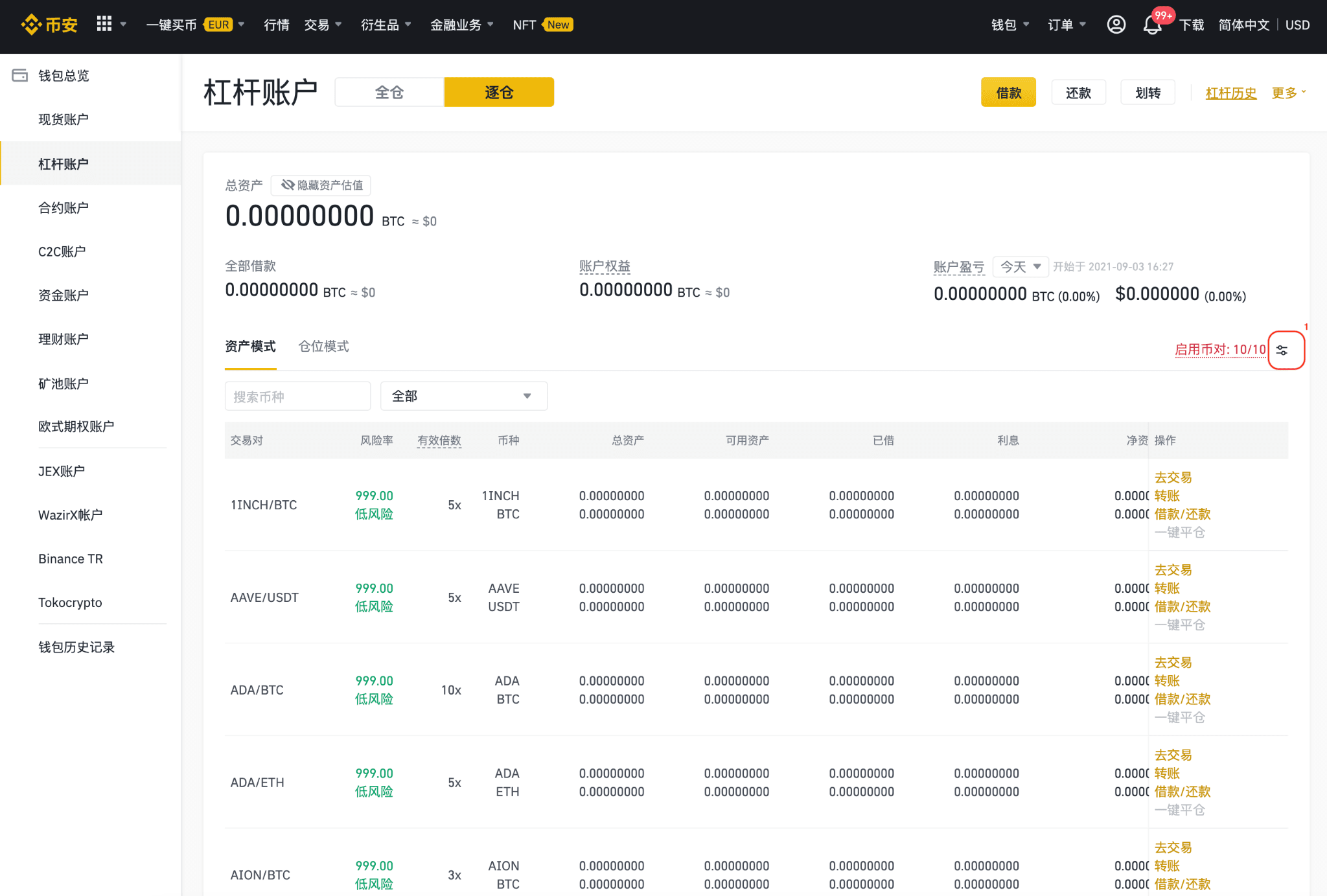Click the ADA/BTC trading pair
1327x896 pixels.
[257, 690]
